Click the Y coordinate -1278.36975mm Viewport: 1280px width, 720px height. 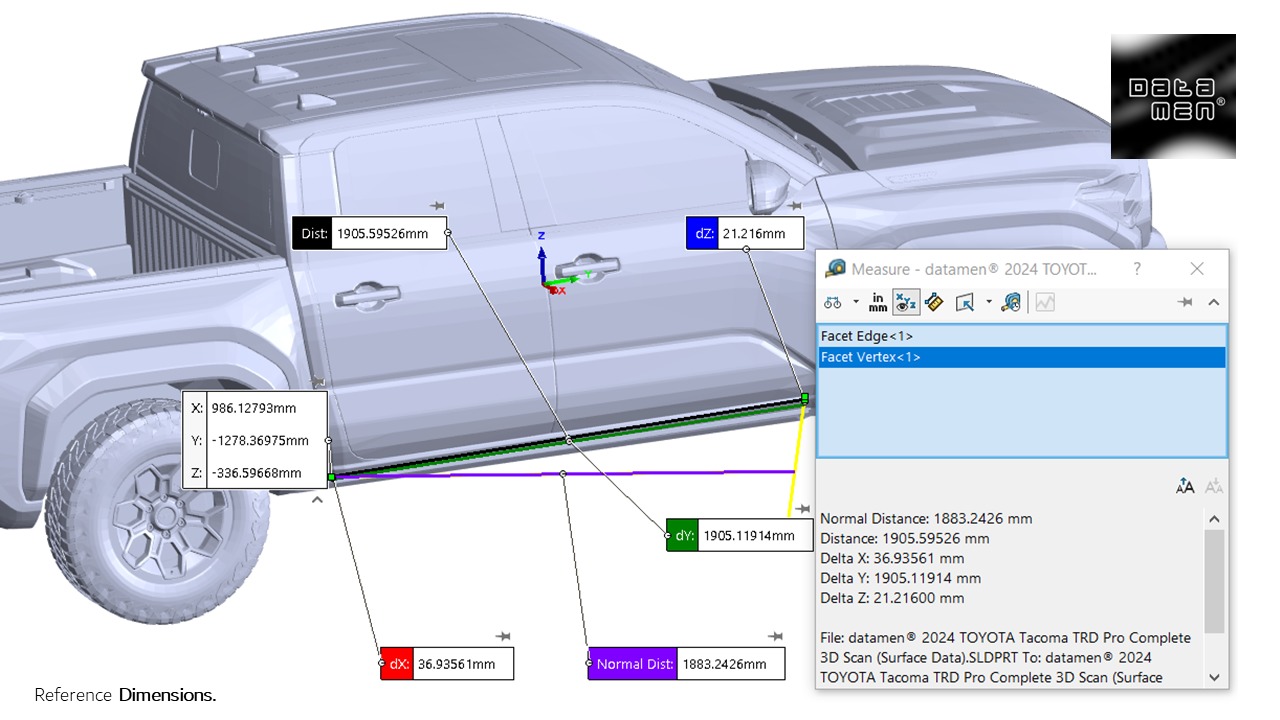click(260, 440)
